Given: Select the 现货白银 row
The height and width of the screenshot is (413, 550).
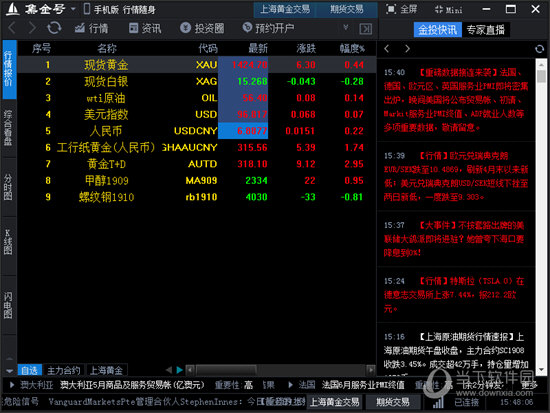Looking at the screenshot, I should pos(196,81).
